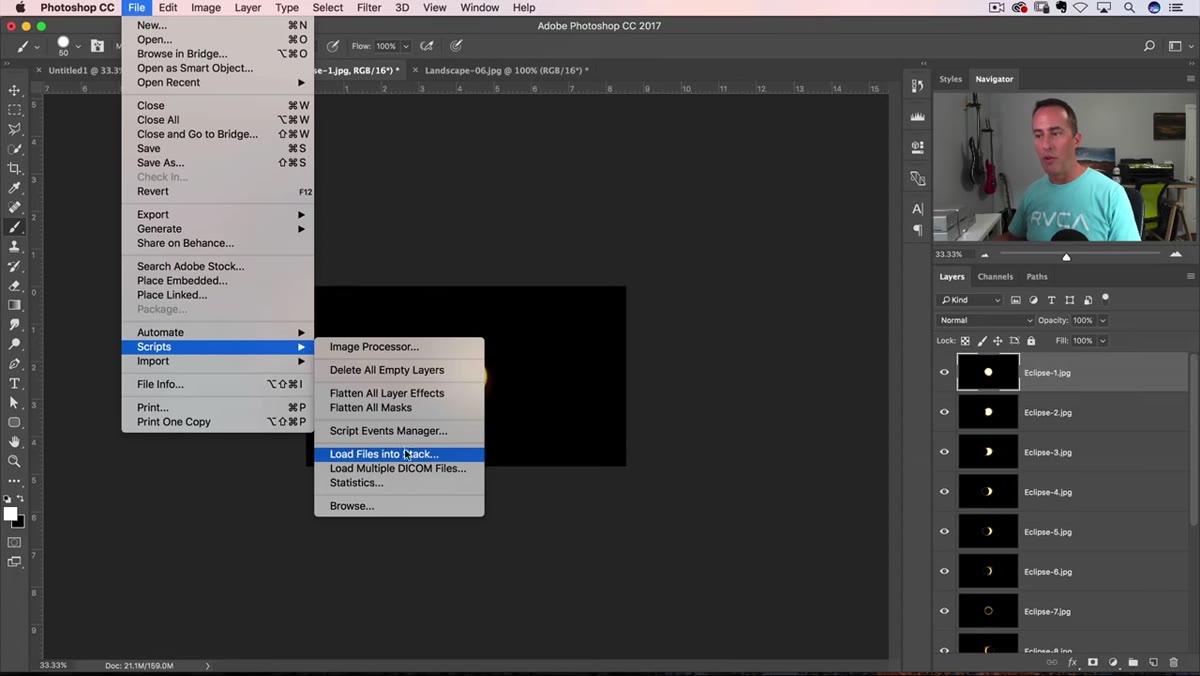Click the Navigator zoom slider handle
This screenshot has height=676, width=1200.
tap(1066, 257)
